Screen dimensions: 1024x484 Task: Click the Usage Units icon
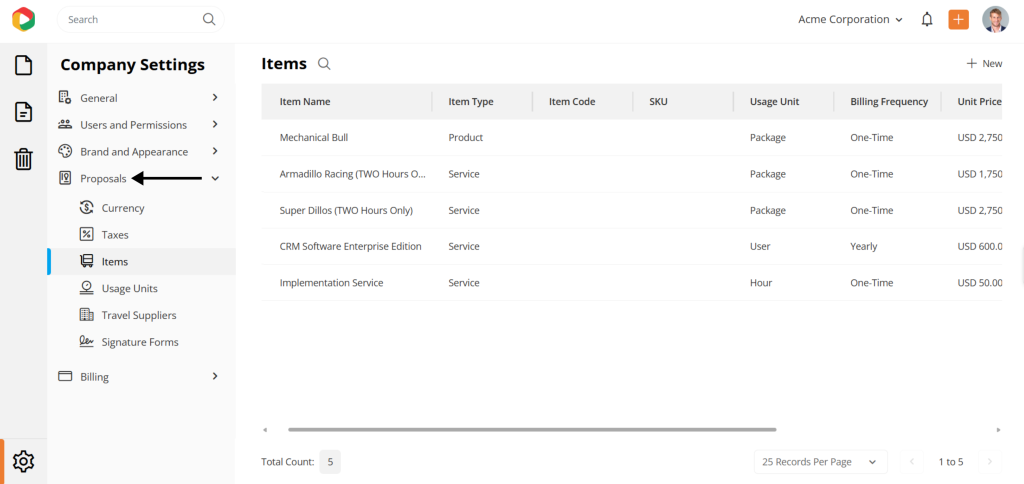[86, 288]
